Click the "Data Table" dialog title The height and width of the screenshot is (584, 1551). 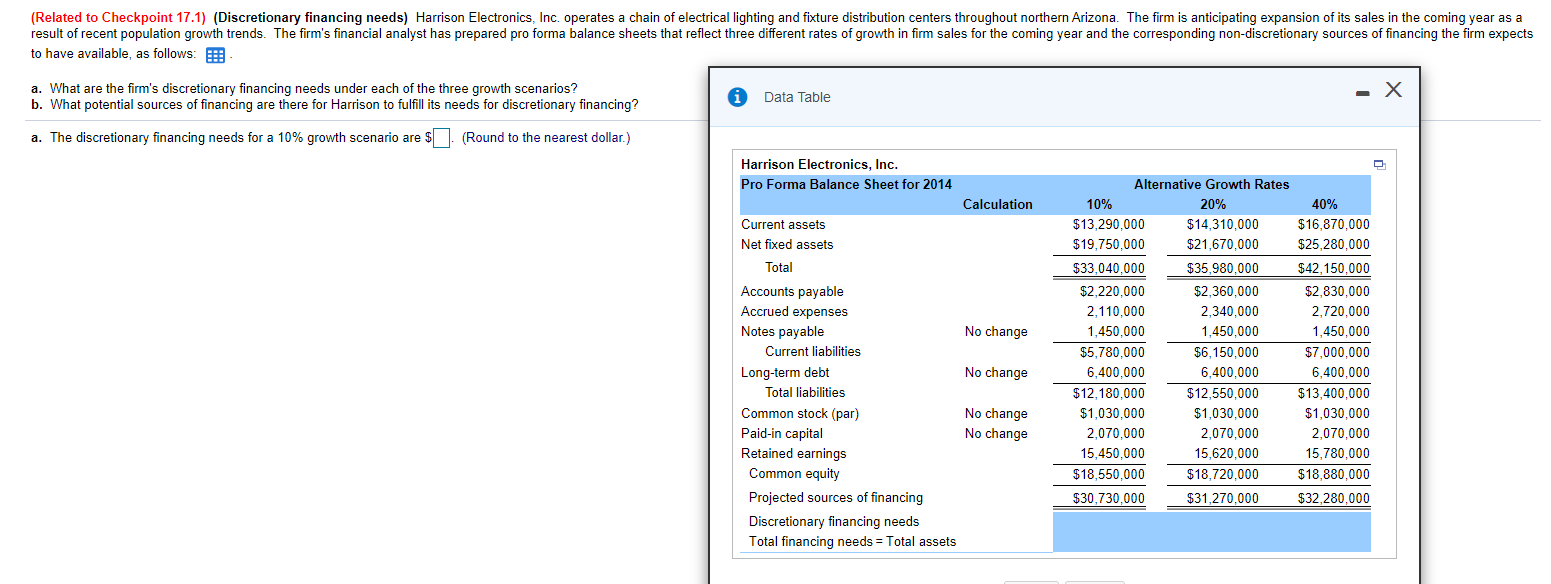797,97
